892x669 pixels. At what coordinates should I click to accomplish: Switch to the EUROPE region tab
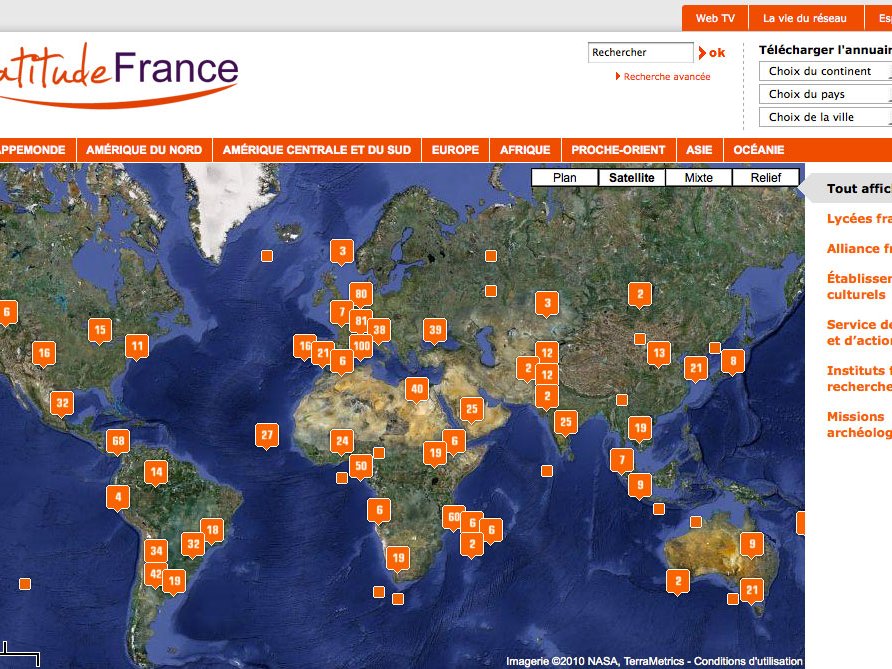(454, 149)
